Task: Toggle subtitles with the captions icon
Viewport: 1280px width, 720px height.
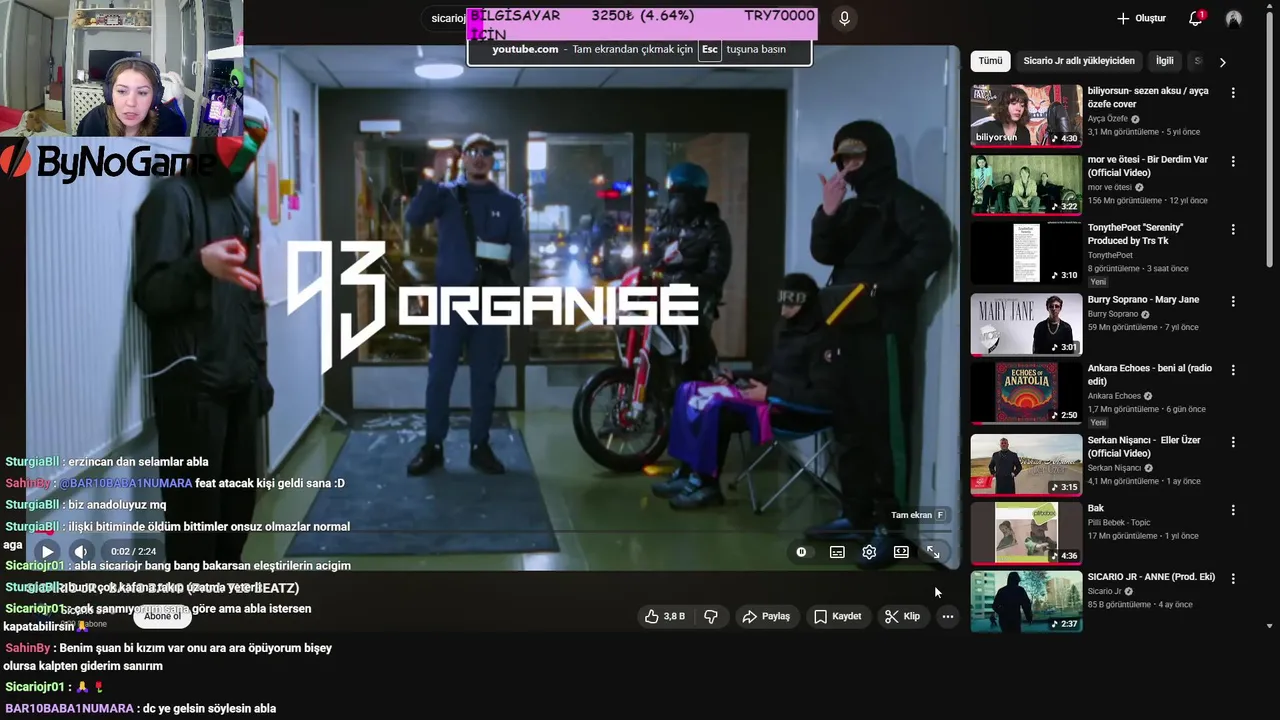Action: pyautogui.click(x=837, y=552)
